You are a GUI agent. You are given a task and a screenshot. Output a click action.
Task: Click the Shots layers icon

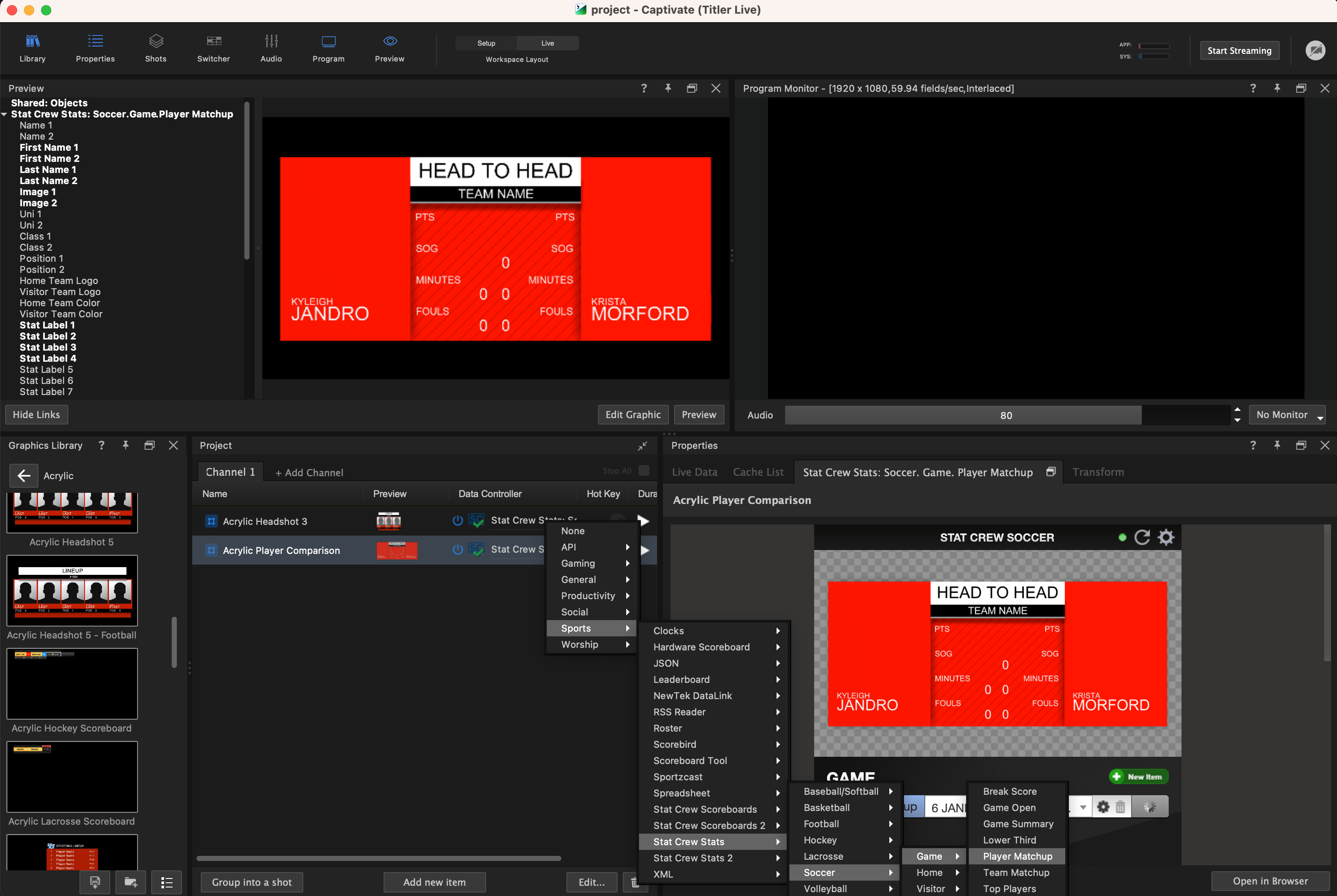[155, 41]
